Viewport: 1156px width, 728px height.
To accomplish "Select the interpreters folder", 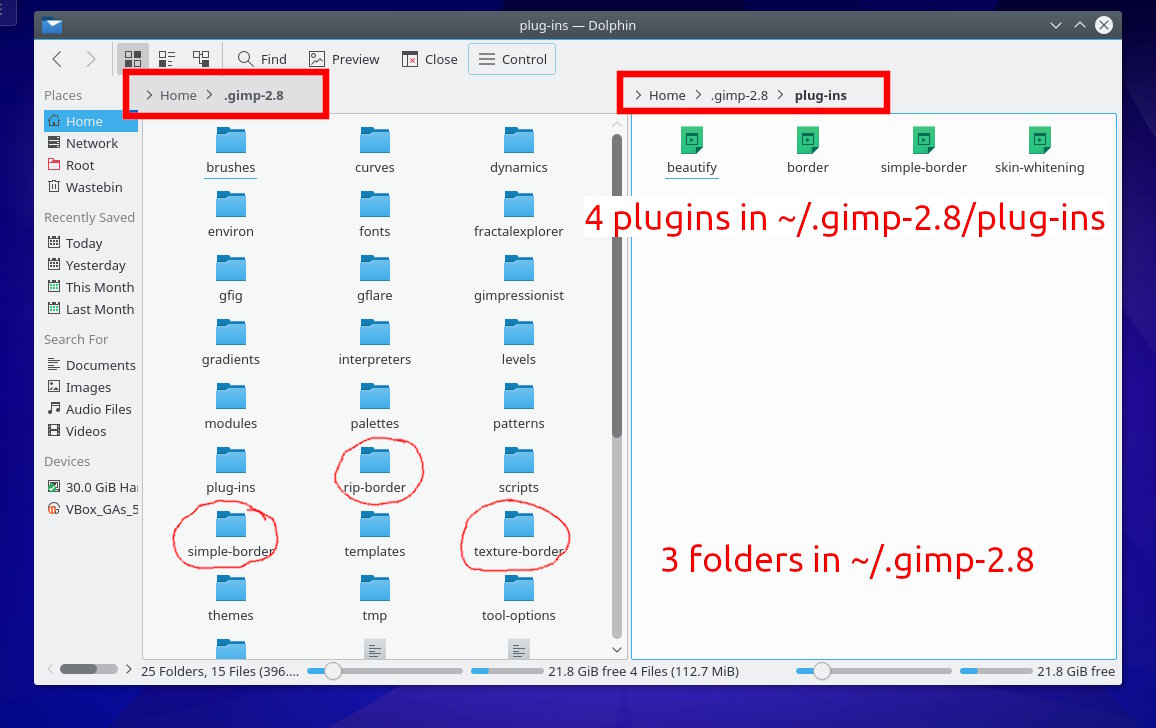I will pos(375,343).
